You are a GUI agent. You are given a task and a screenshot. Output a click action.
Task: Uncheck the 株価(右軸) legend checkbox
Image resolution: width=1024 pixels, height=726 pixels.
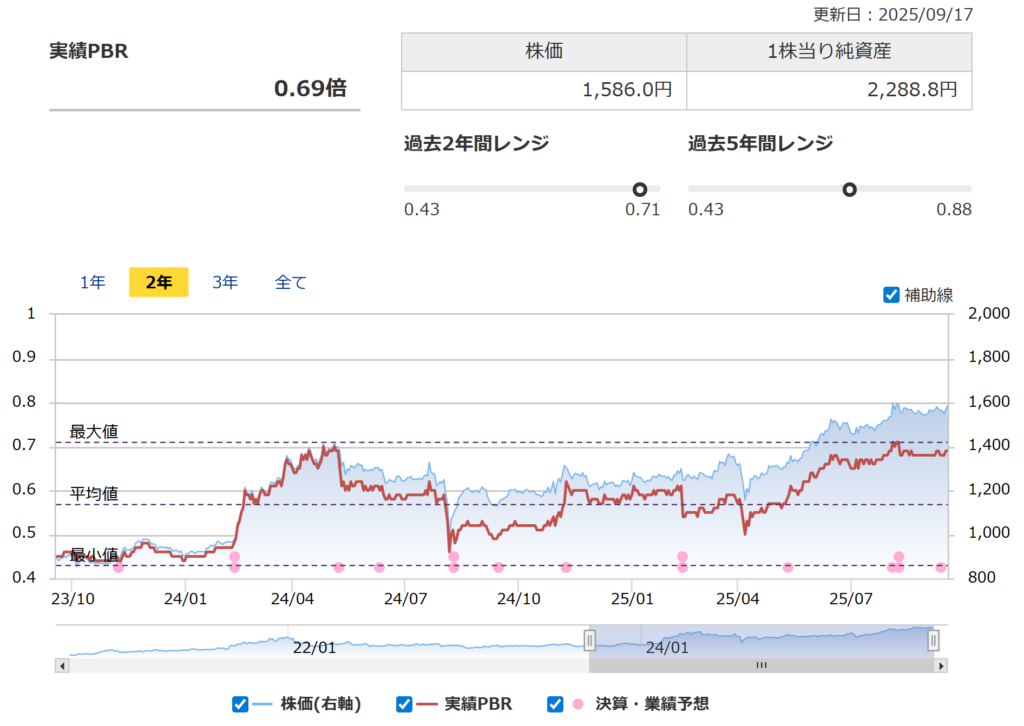(x=240, y=704)
